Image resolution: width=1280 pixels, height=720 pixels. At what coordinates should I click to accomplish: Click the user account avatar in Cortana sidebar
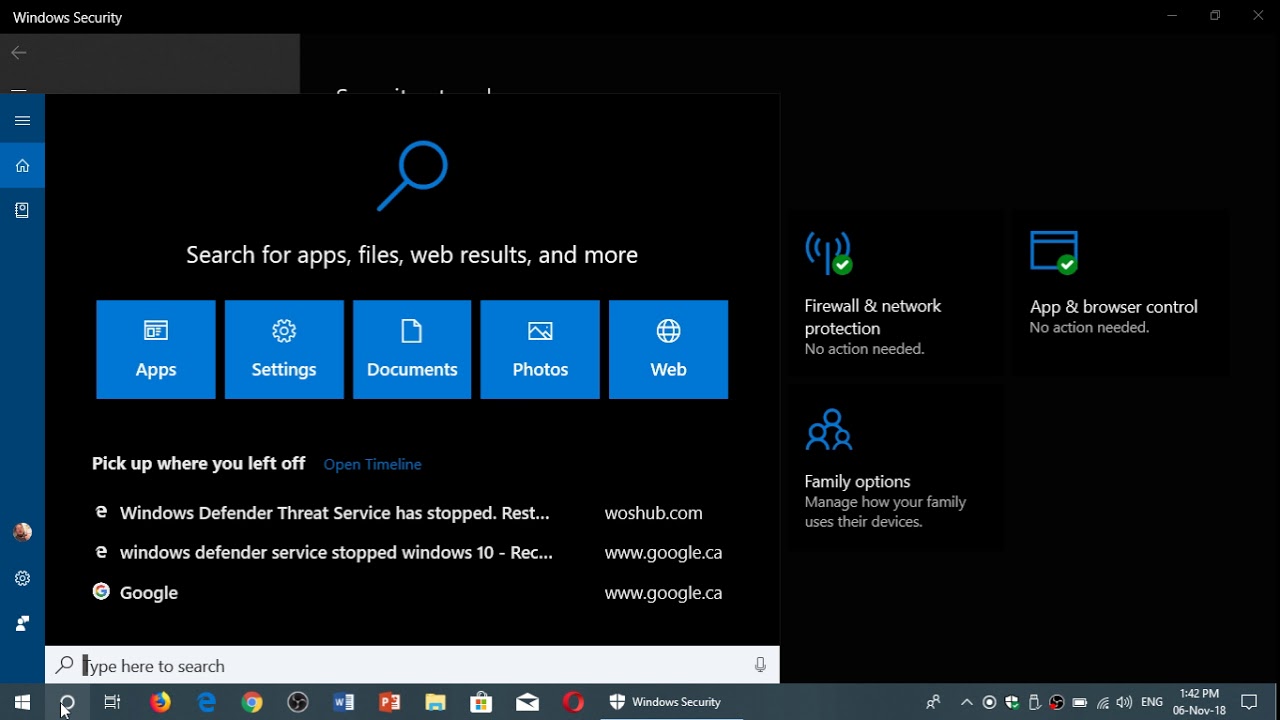22,532
